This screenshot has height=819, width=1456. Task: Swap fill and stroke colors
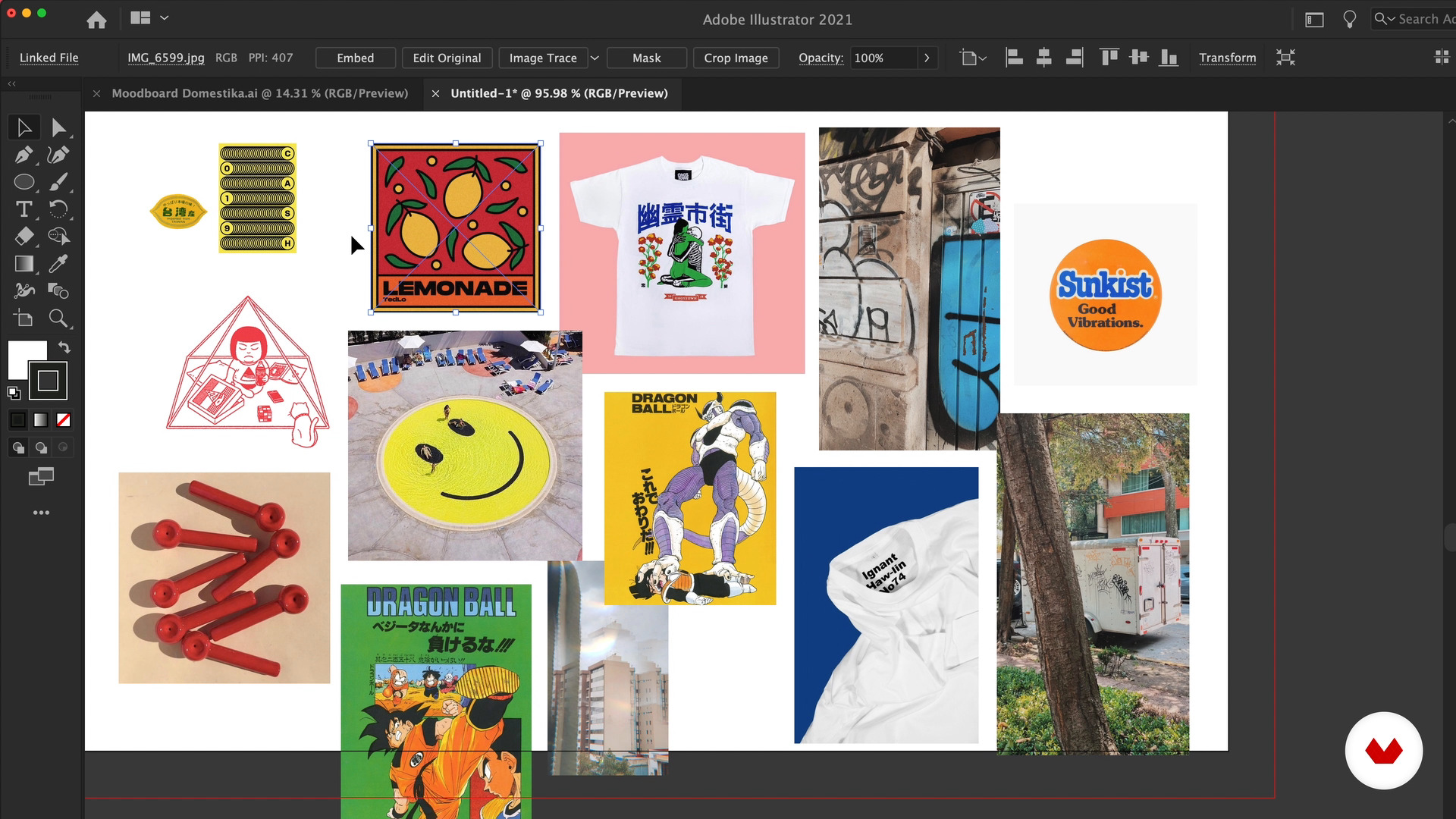coord(64,347)
